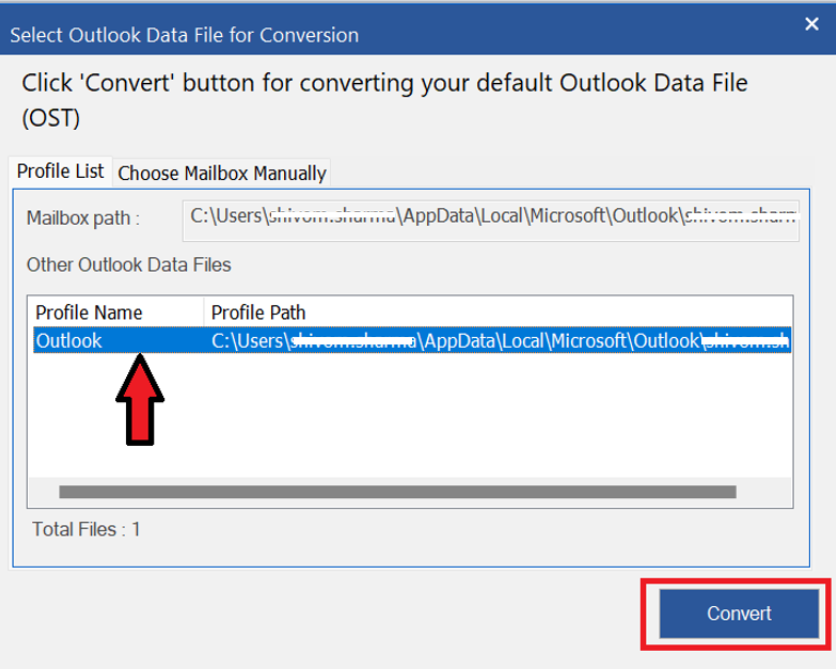Switch to Choose Mailbox Manually tab
This screenshot has width=836, height=669.
click(x=222, y=173)
